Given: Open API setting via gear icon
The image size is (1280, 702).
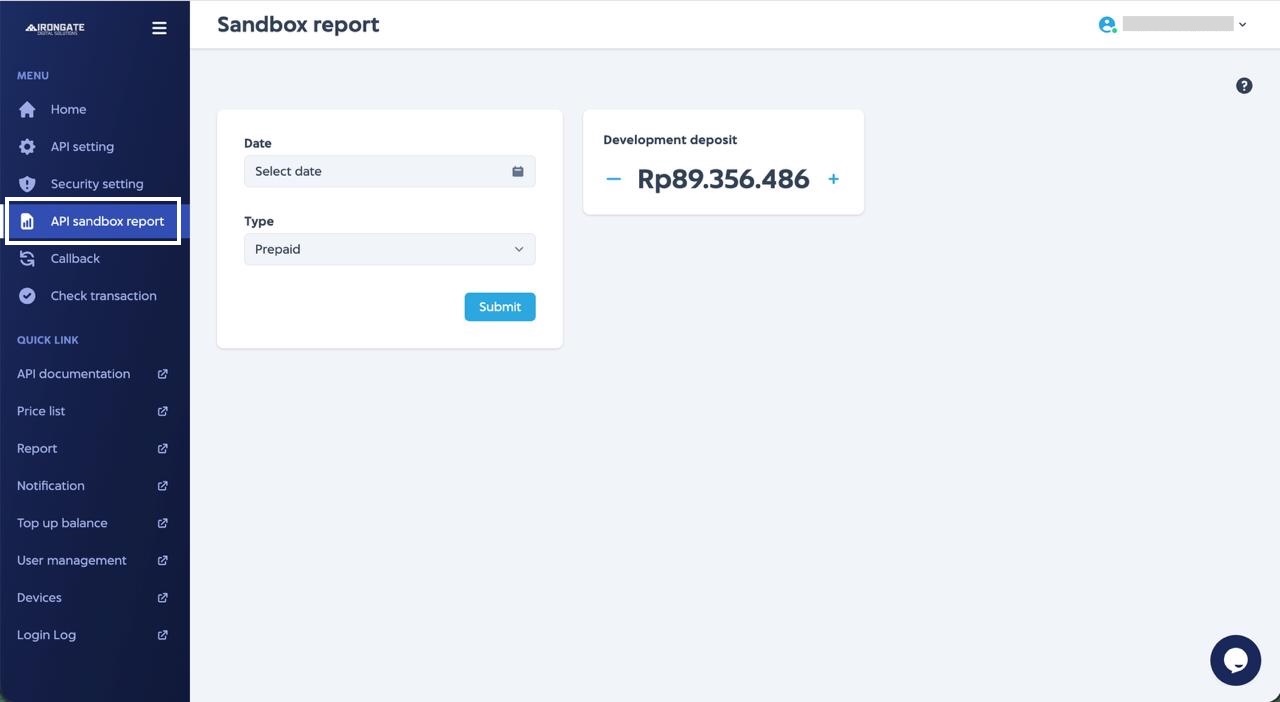Looking at the screenshot, I should click(27, 146).
